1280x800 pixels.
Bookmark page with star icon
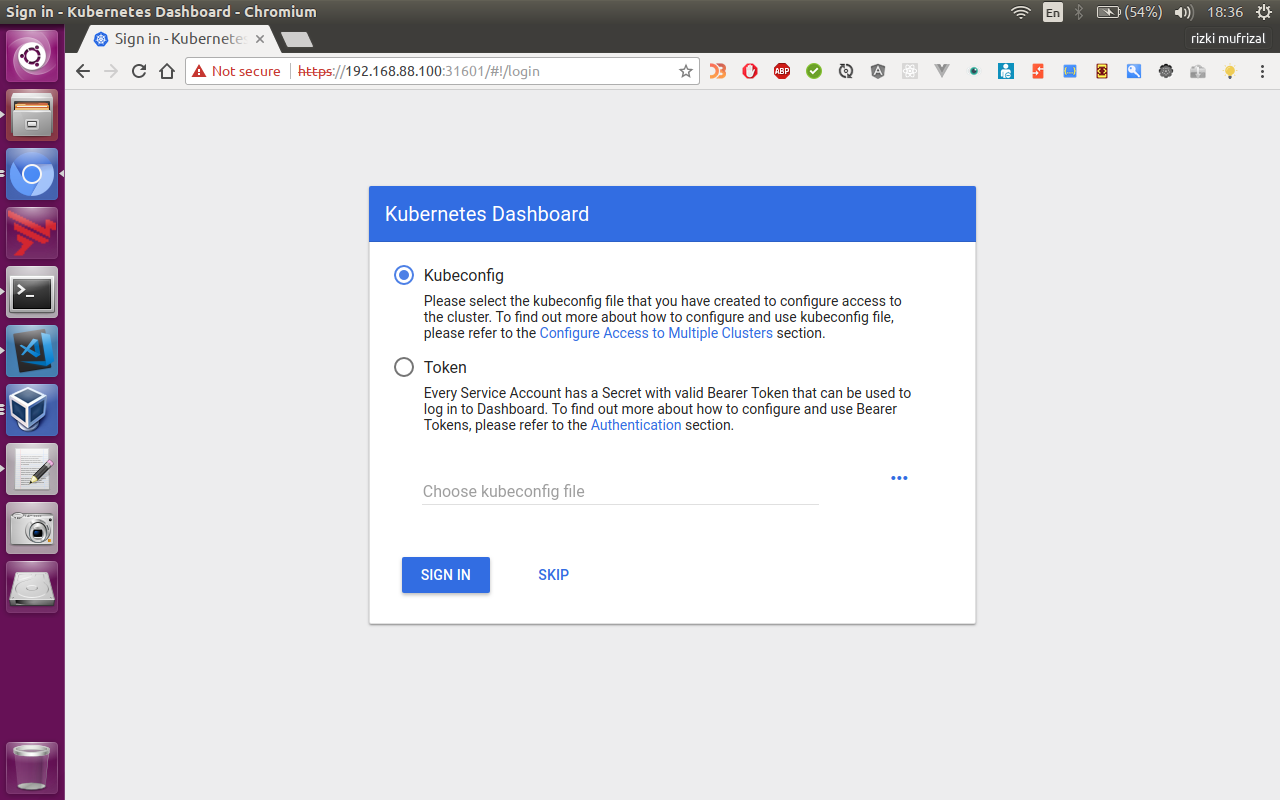pos(686,71)
